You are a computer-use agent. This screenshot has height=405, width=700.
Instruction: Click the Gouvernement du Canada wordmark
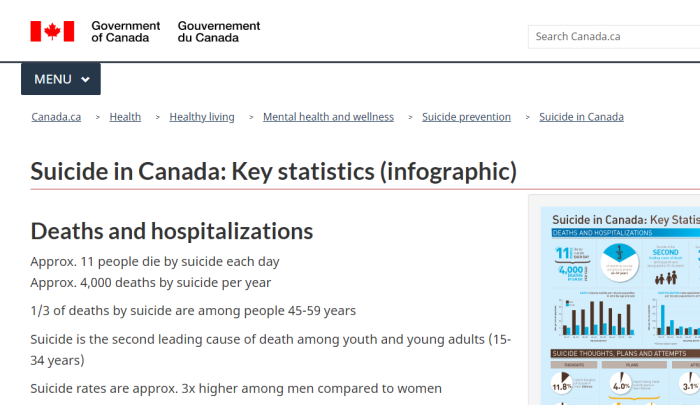pos(219,32)
